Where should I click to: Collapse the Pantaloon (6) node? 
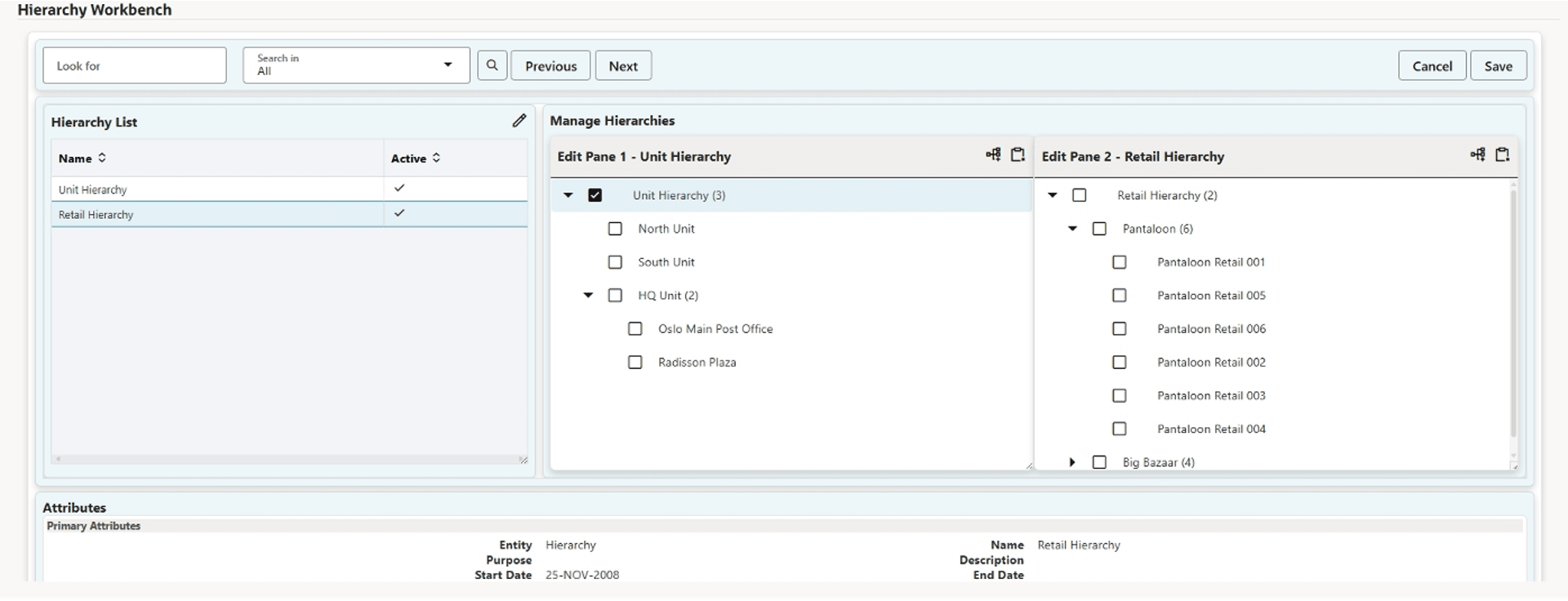tap(1072, 229)
